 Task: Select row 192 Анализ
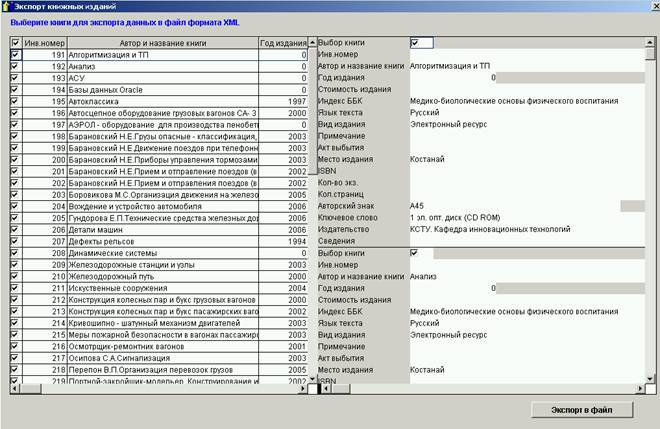(x=163, y=67)
